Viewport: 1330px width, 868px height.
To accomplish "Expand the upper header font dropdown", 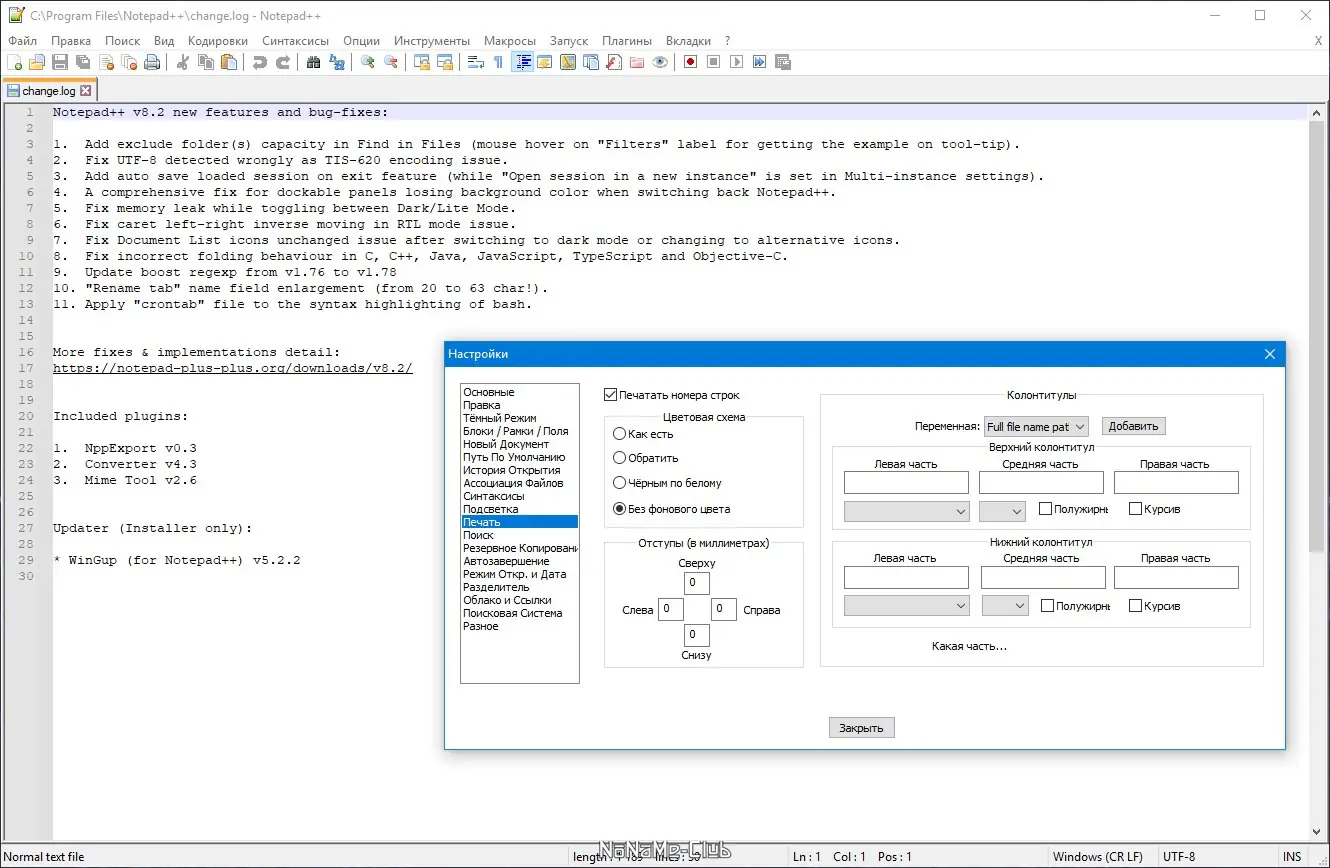I will point(906,511).
